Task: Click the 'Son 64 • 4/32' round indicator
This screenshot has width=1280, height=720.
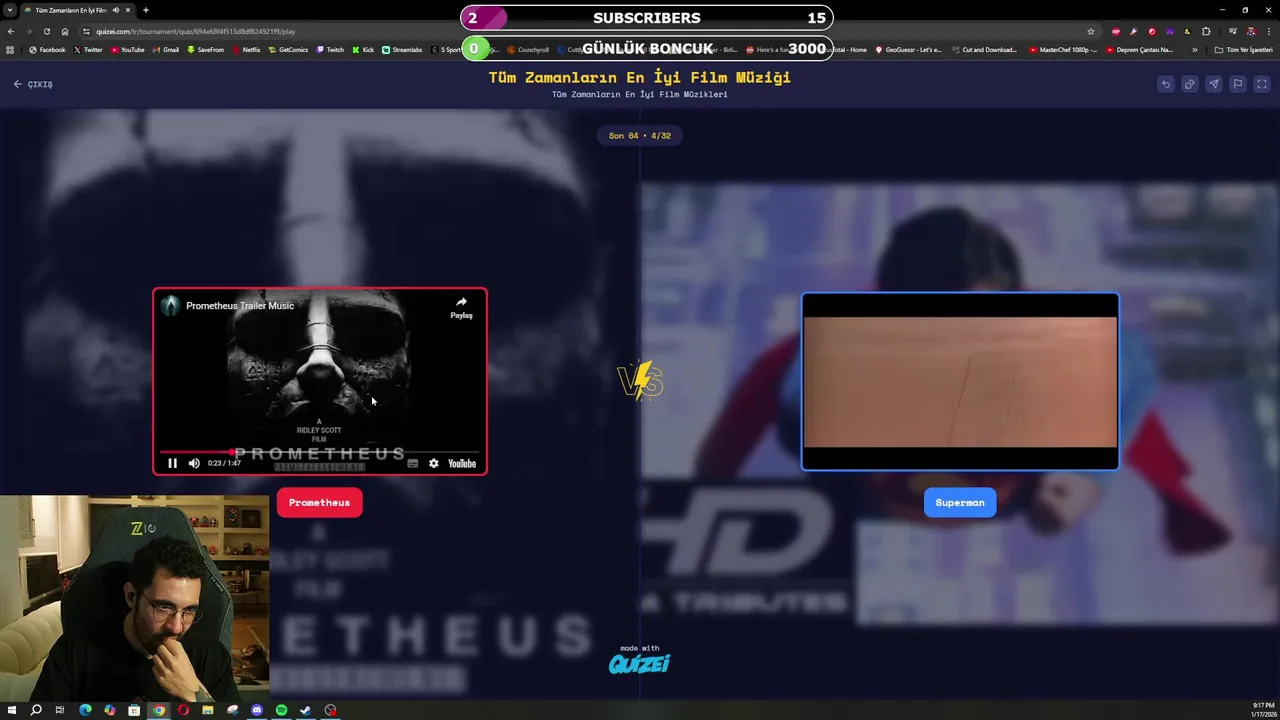Action: [x=640, y=136]
